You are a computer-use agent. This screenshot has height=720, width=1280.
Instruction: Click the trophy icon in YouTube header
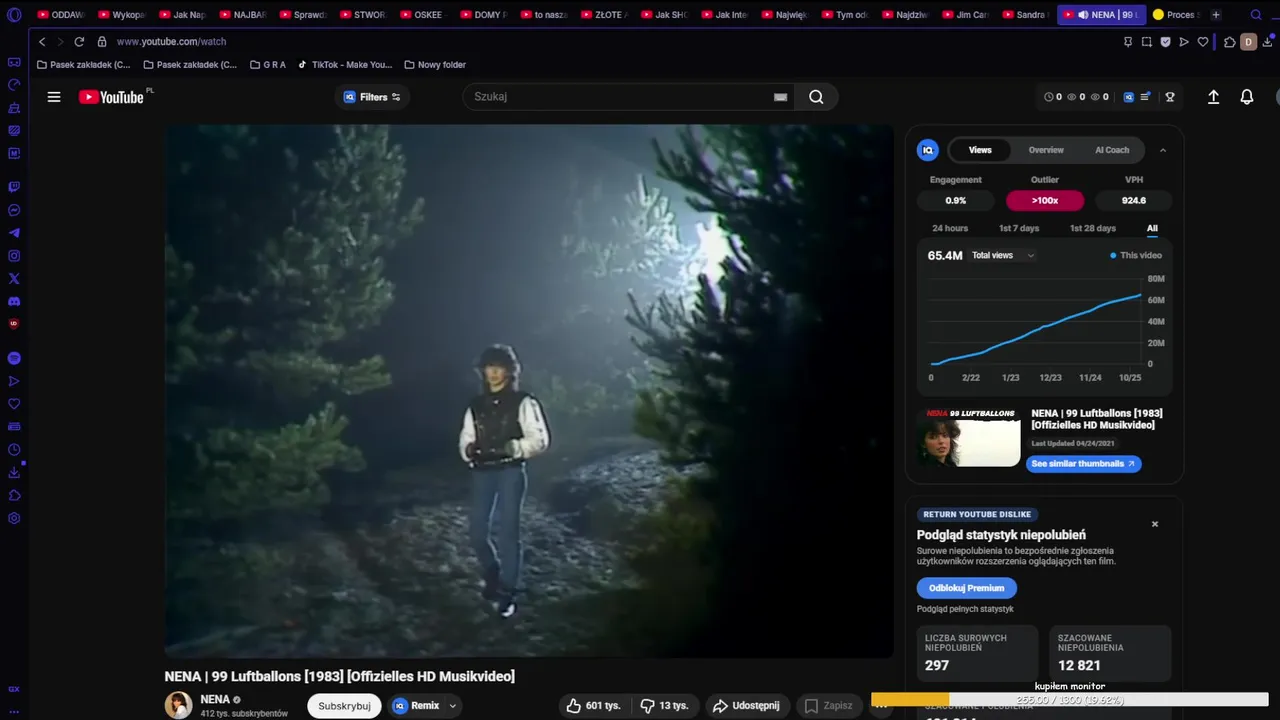(1169, 97)
